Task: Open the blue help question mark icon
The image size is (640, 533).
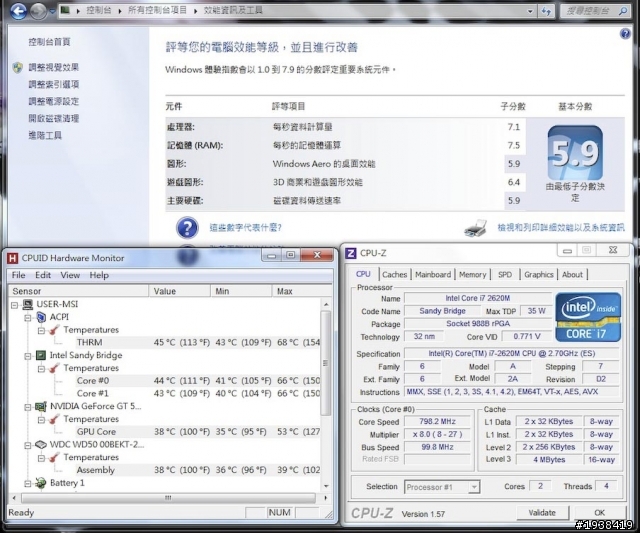Action: pos(625,33)
